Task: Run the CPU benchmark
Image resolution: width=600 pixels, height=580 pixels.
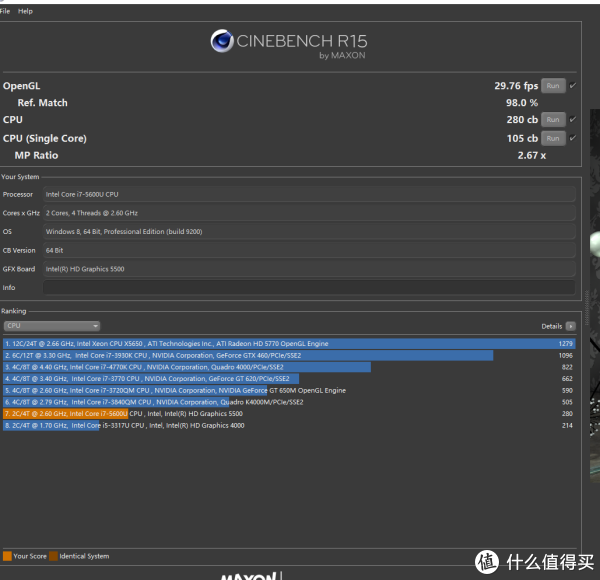Action: 553,120
